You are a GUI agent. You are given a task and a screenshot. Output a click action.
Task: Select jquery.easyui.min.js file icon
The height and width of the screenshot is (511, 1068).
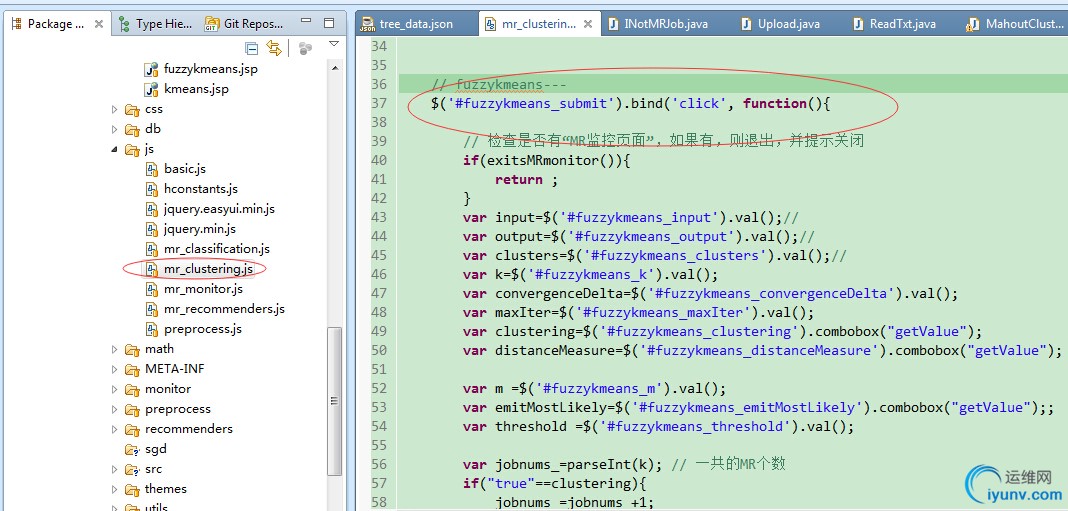pyautogui.click(x=151, y=209)
